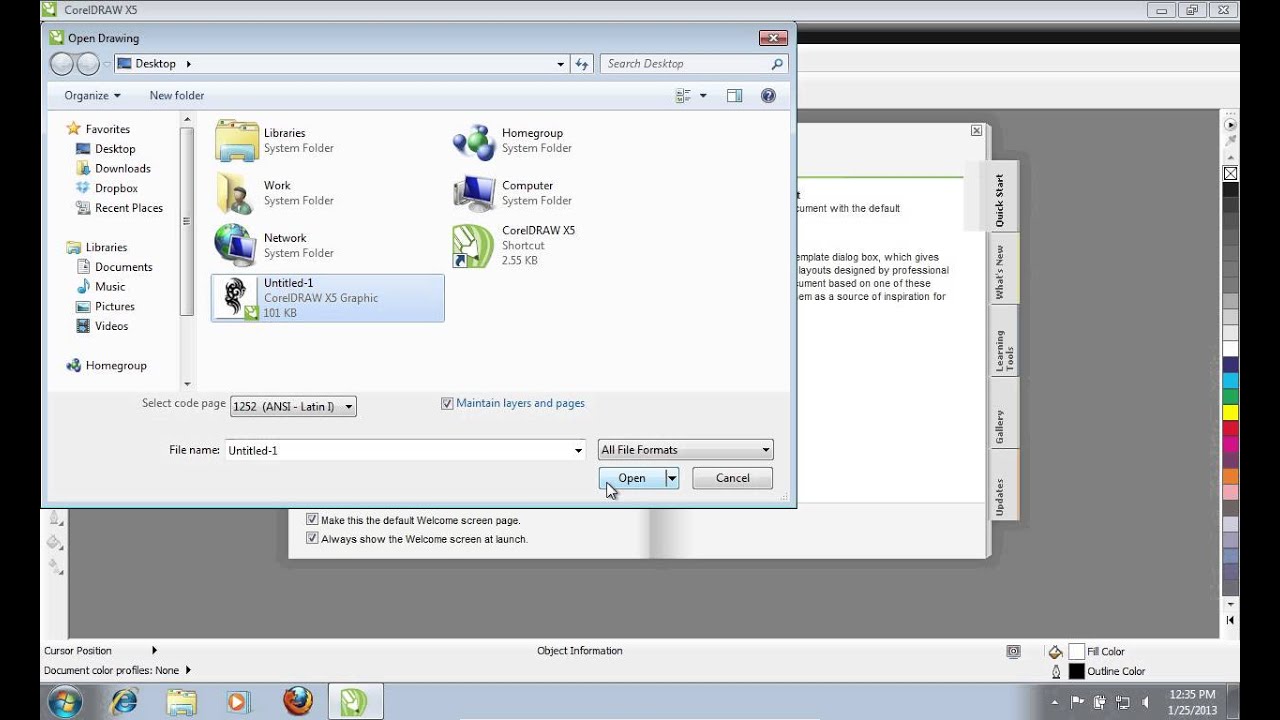
Task: Open the Homegroup system folder in file list
Action: (511, 140)
